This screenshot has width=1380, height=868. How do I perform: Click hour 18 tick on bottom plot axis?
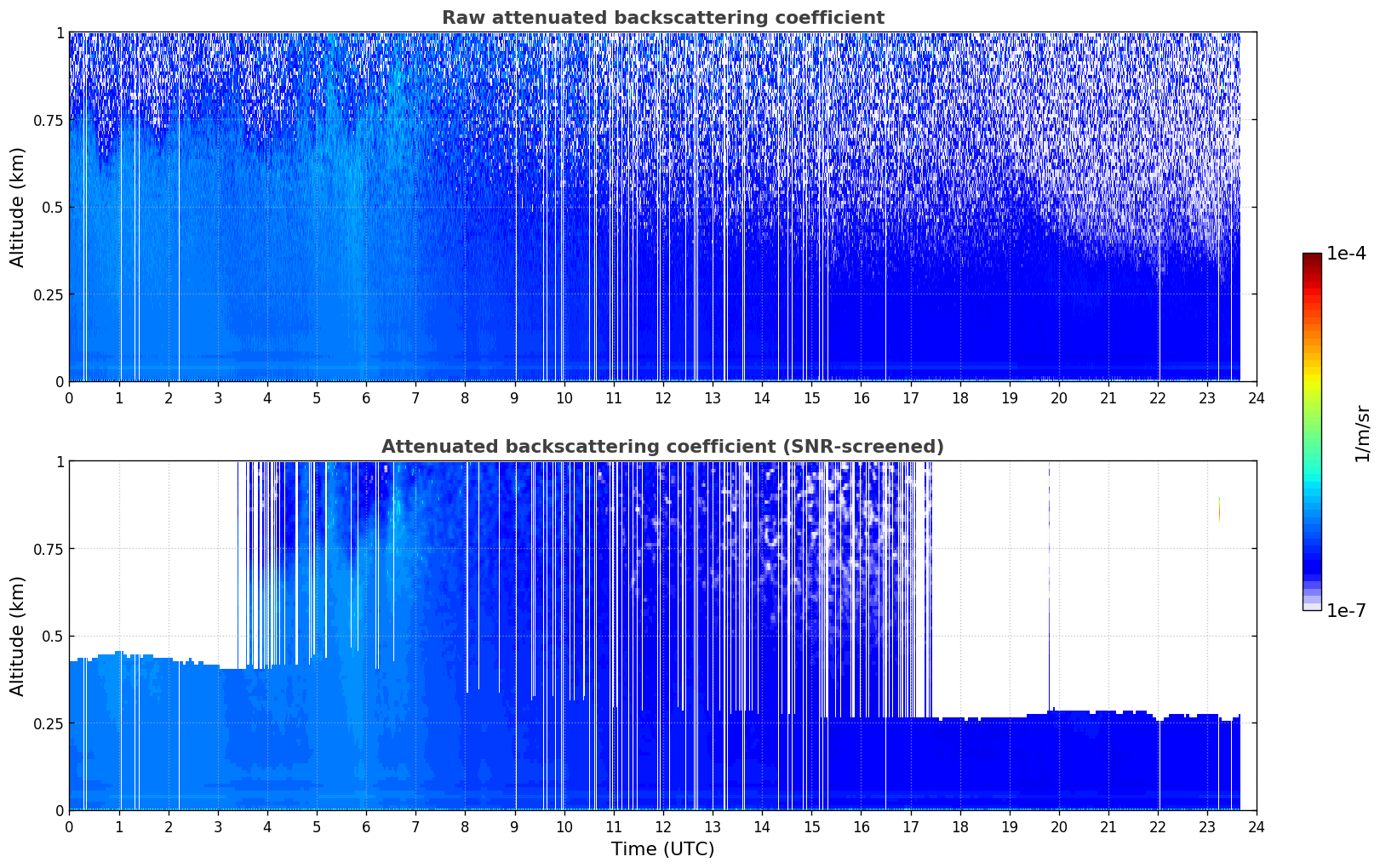point(959,826)
